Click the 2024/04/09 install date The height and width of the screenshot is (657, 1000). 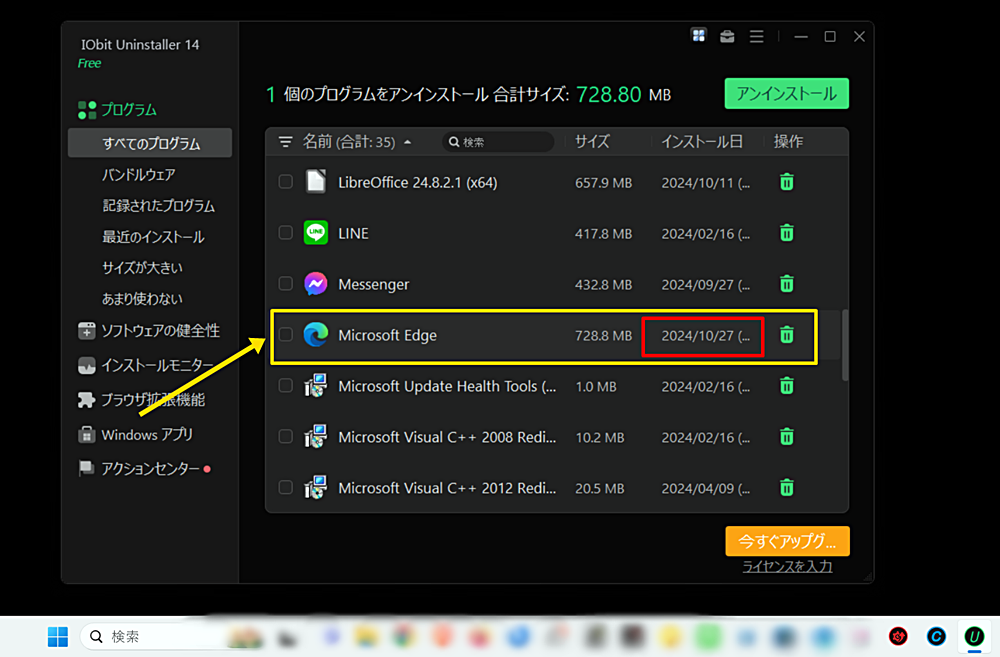pos(705,489)
